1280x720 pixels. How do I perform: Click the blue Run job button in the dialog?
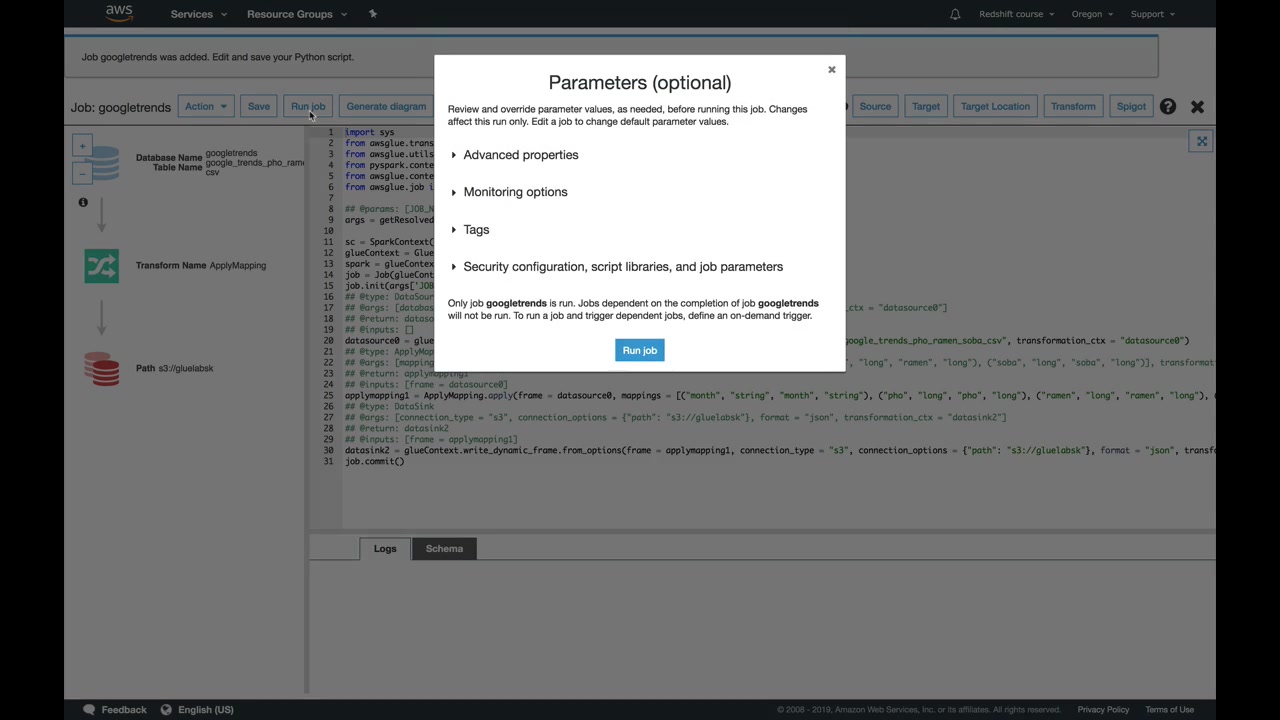tap(640, 350)
